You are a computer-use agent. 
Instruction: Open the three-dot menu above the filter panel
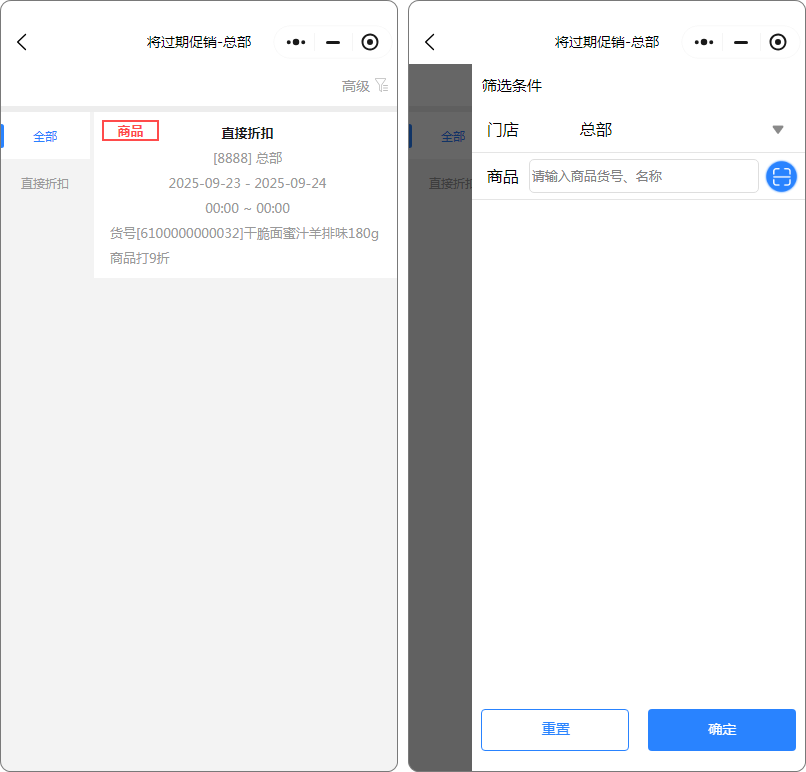pos(703,42)
